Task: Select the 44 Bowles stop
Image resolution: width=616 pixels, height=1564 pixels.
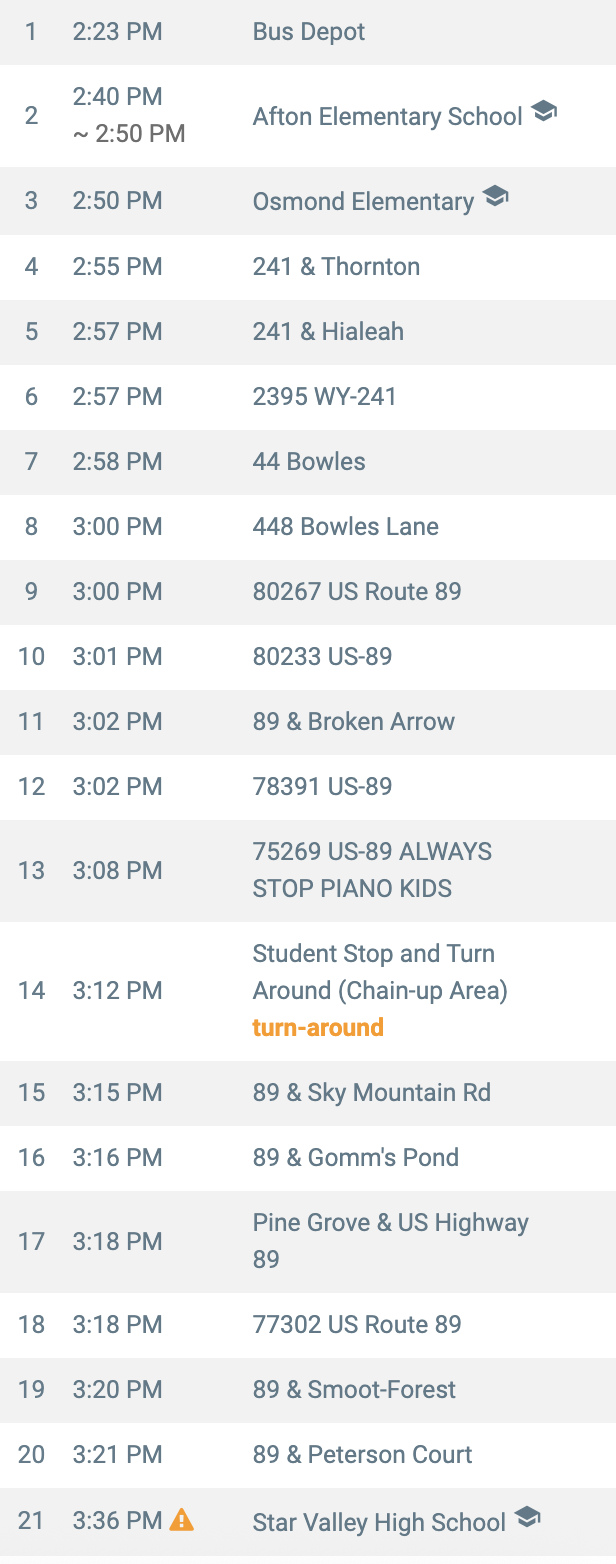Action: pos(309,462)
